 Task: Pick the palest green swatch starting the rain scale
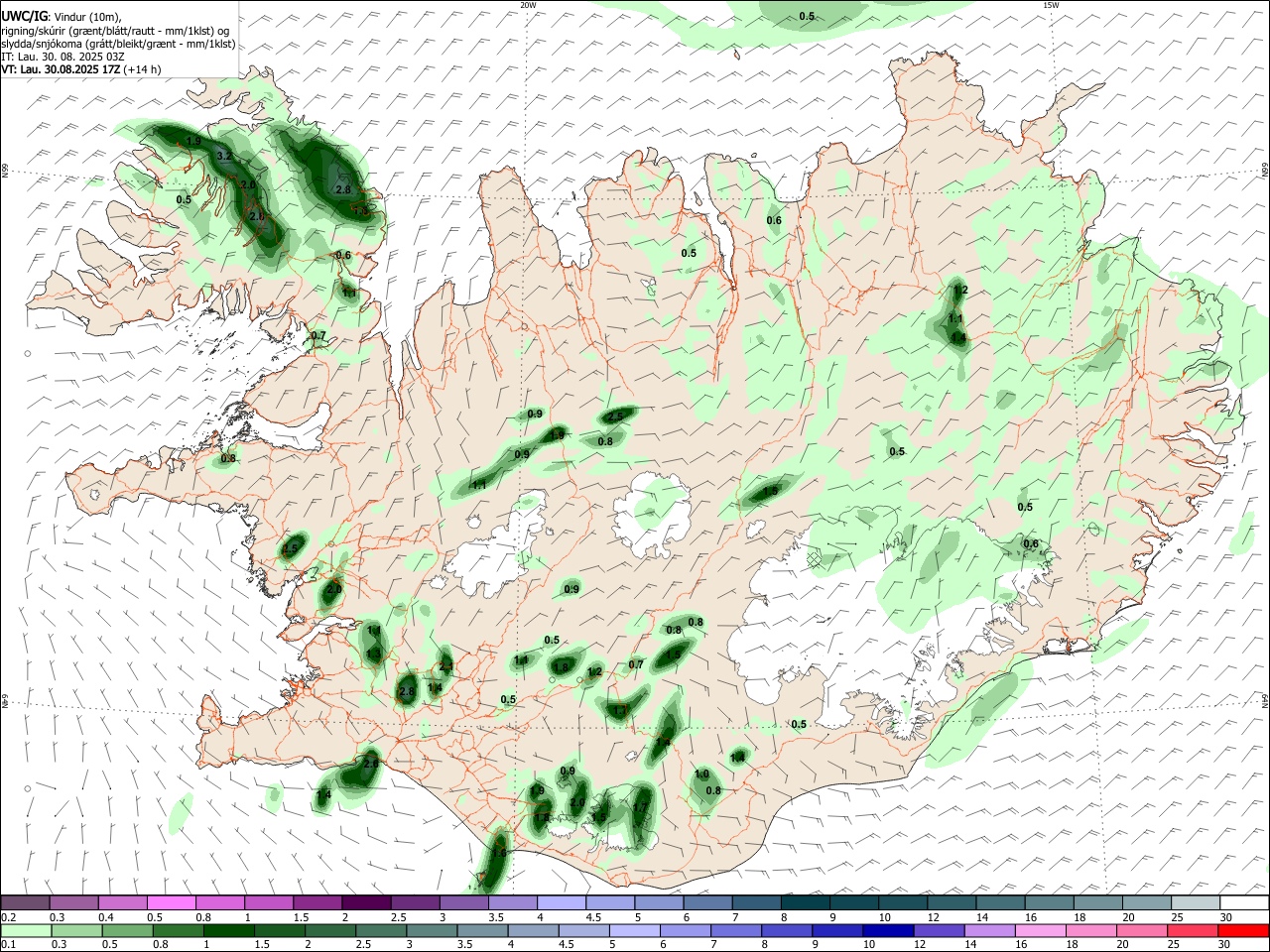(x=25, y=931)
